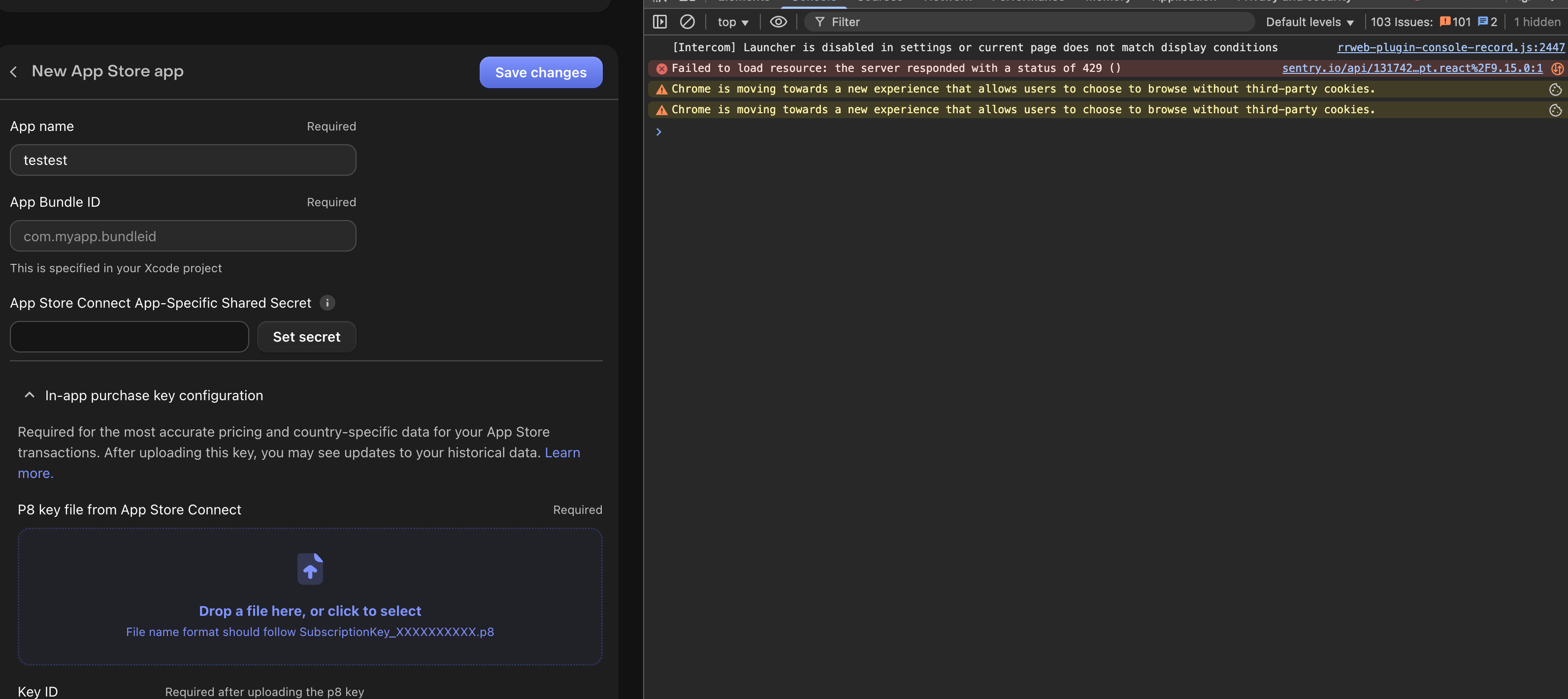Viewport: 1568px width, 699px height.
Task: Open the Shared Secret info icon
Action: coord(327,303)
